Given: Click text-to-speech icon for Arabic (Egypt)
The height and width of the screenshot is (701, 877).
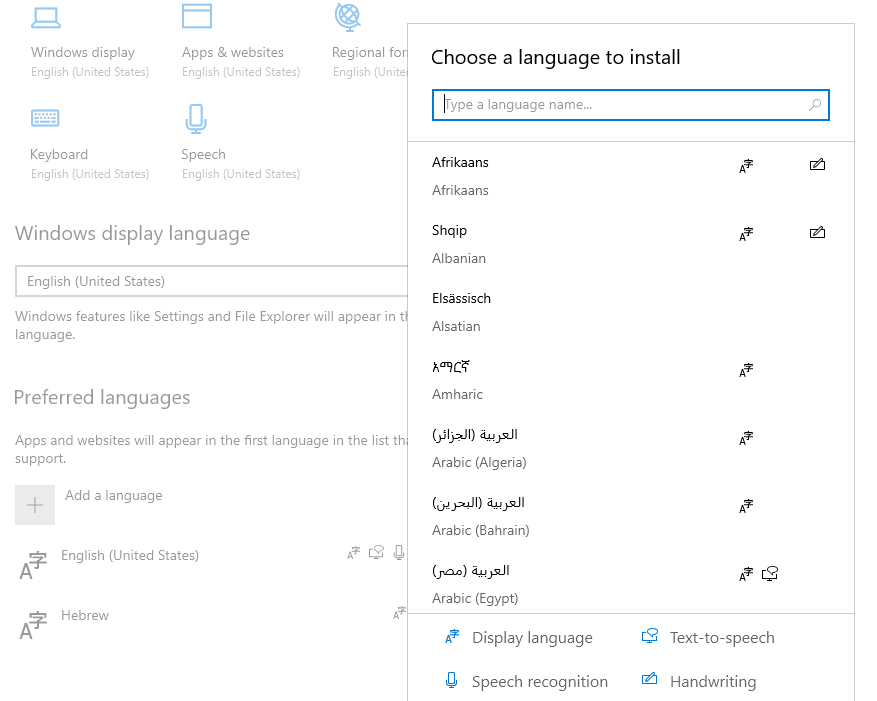Looking at the screenshot, I should click(770, 574).
